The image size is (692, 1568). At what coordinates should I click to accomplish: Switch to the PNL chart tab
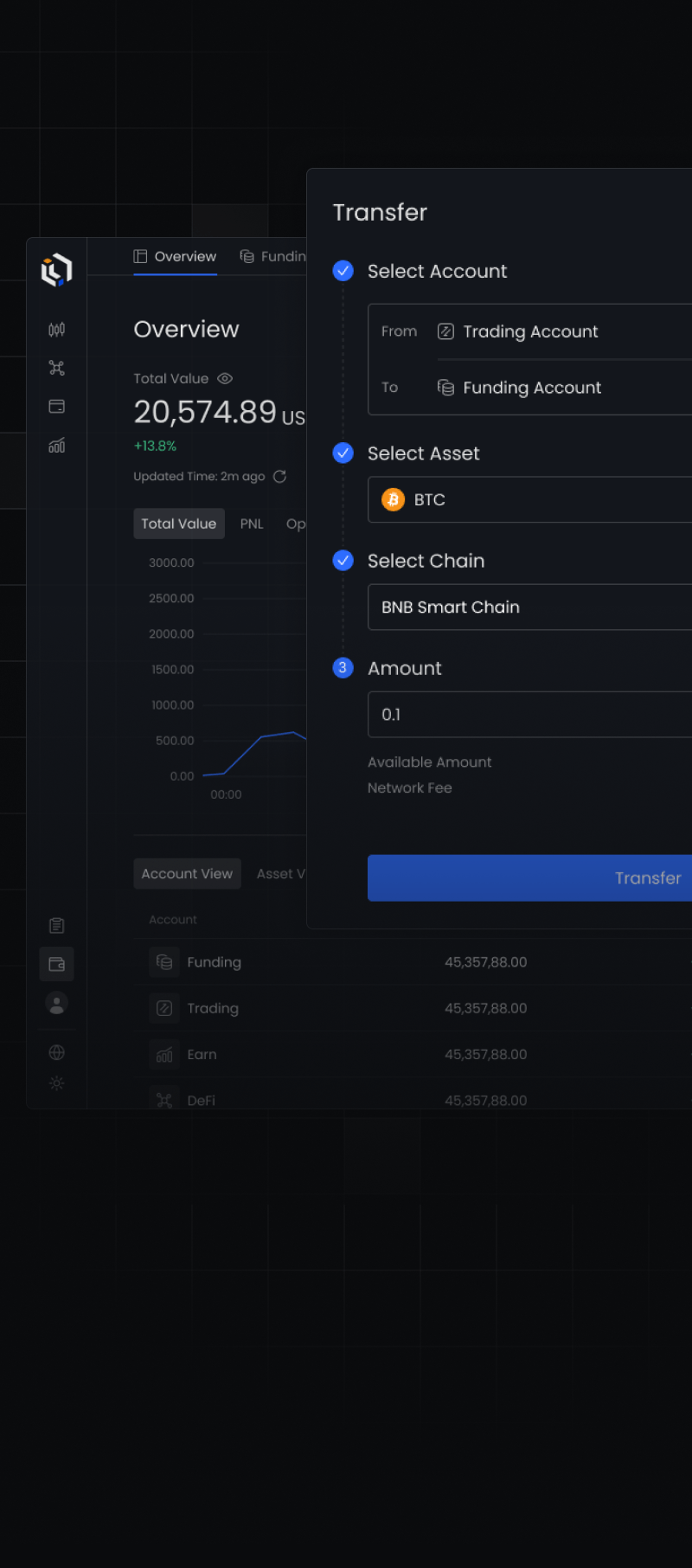tap(252, 524)
